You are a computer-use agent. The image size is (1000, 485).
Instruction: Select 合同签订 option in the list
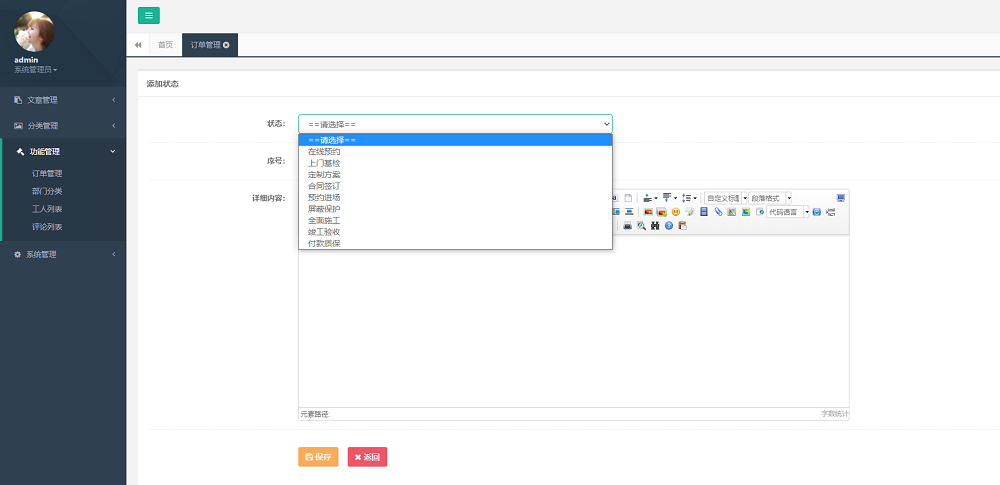point(324,186)
